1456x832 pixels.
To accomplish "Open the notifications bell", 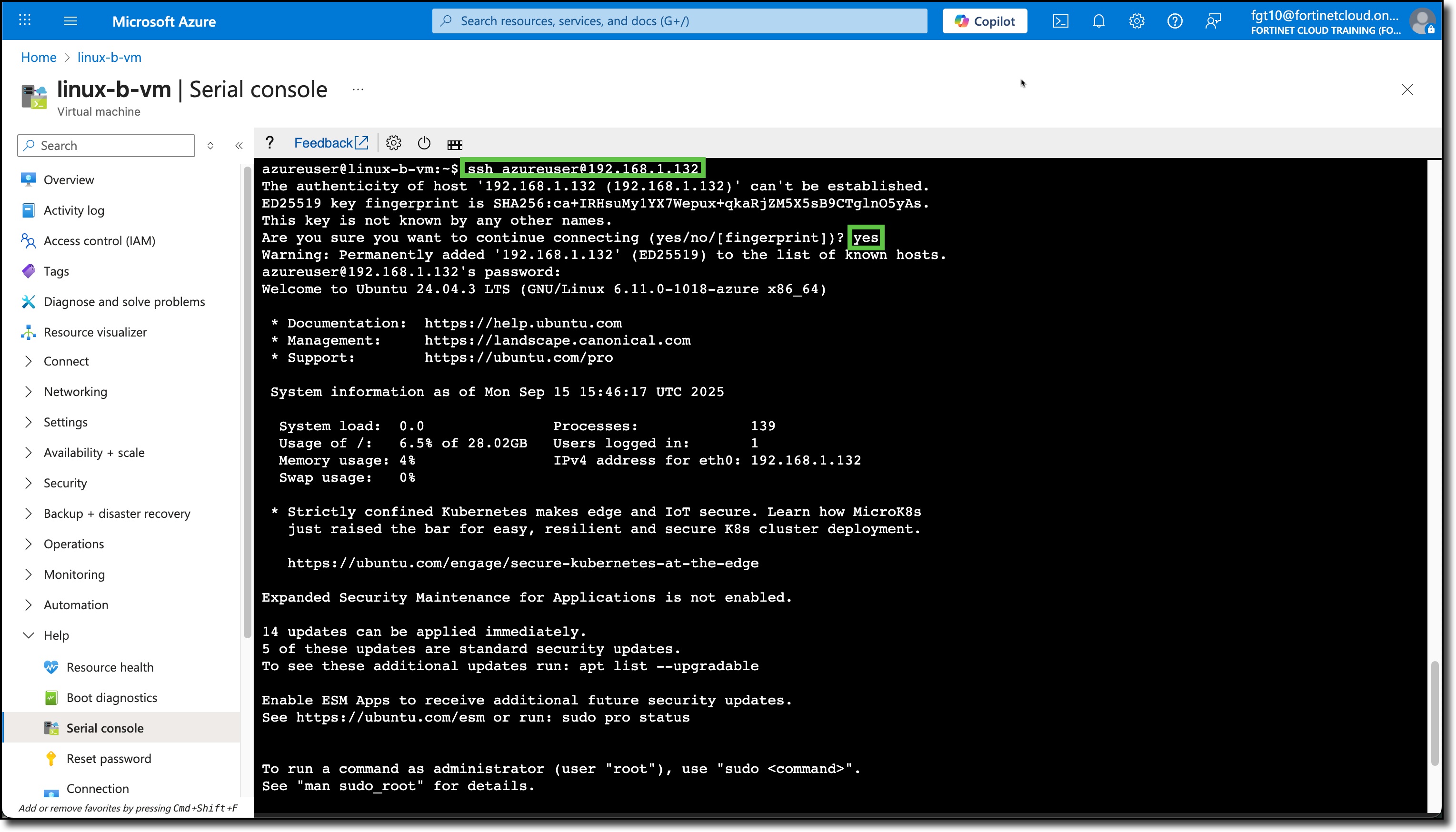I will click(1098, 20).
